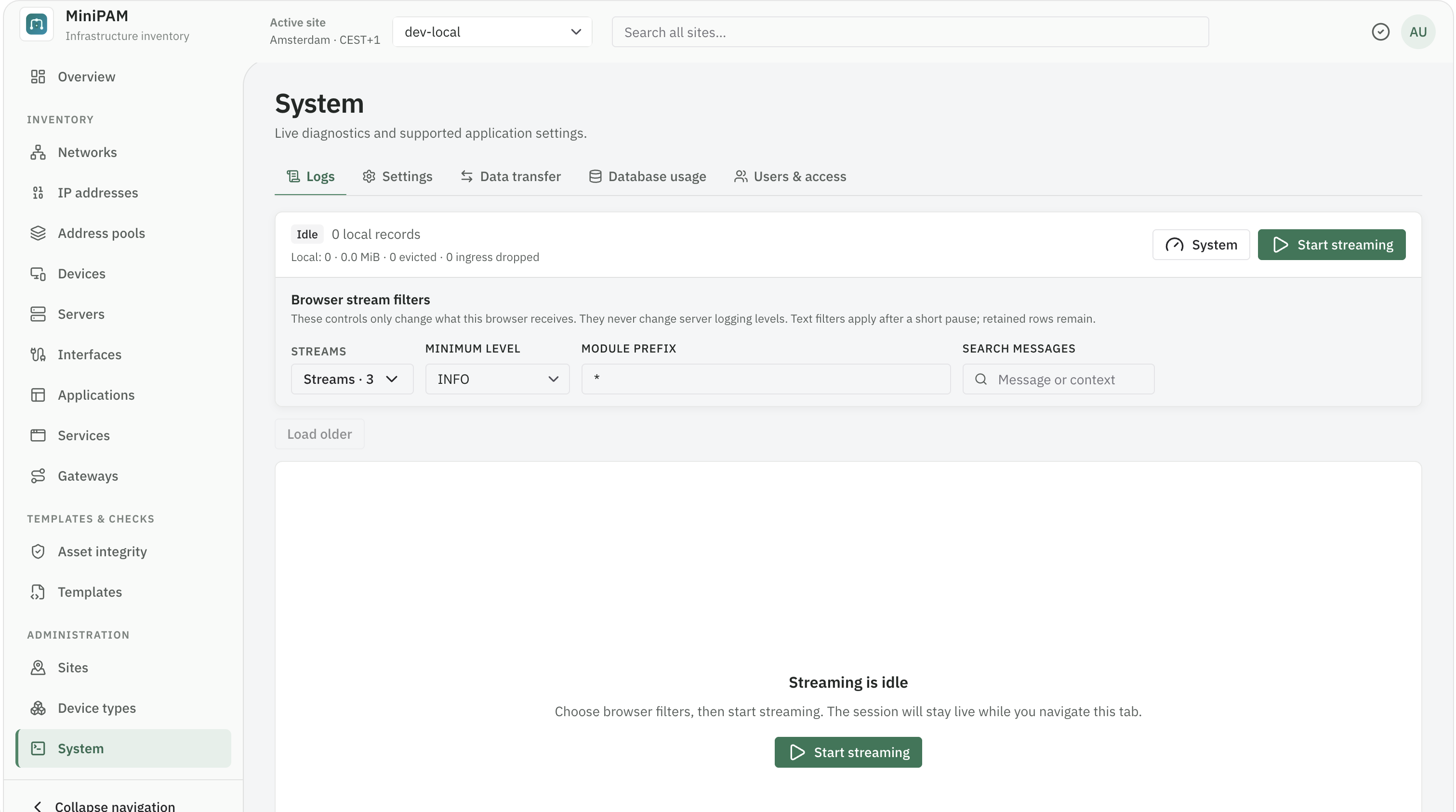Open the Overview page icon
Screen dimensions: 1456x812
(38, 77)
